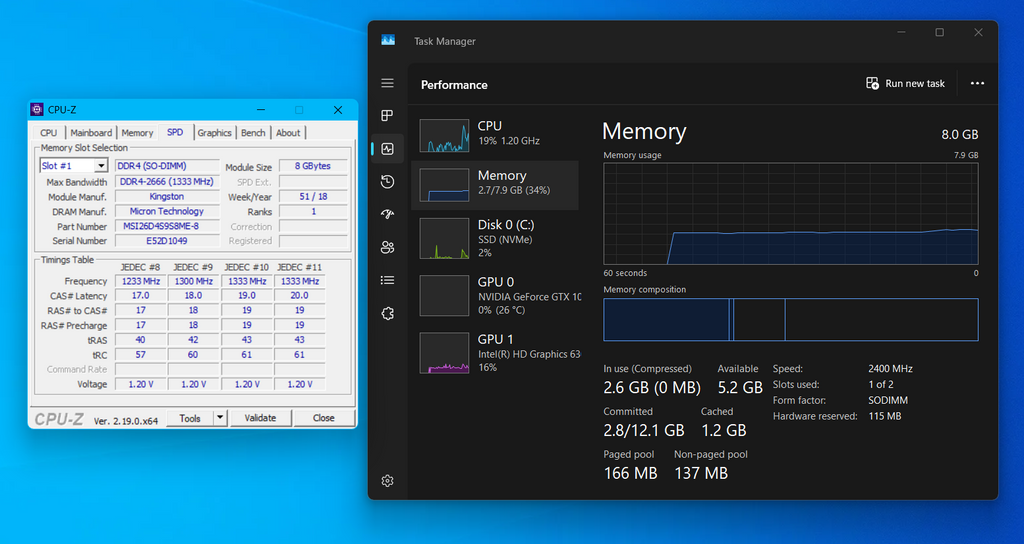Maximize the Task Manager window
This screenshot has height=544, width=1024.
[939, 33]
